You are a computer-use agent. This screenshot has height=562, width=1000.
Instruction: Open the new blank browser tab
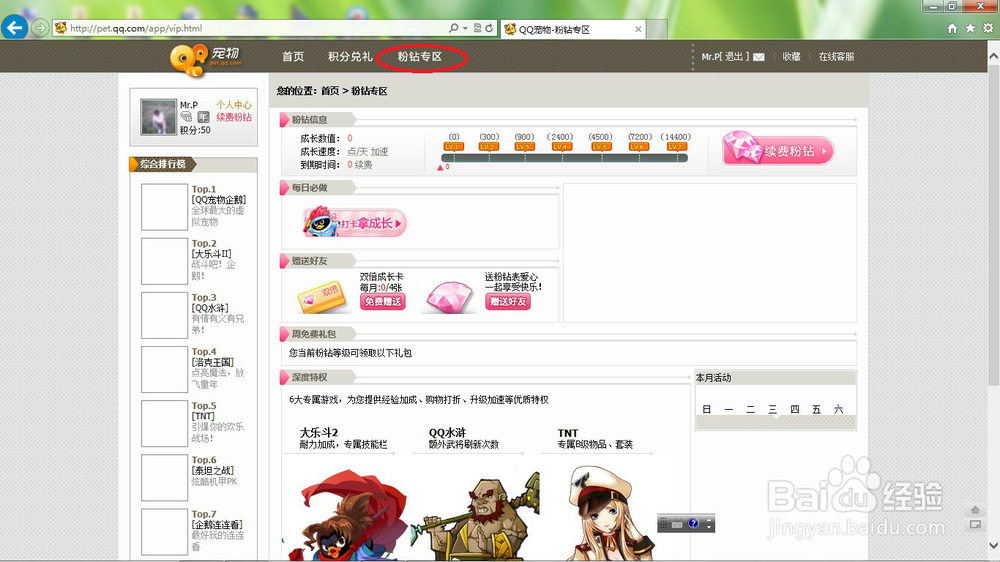point(657,29)
